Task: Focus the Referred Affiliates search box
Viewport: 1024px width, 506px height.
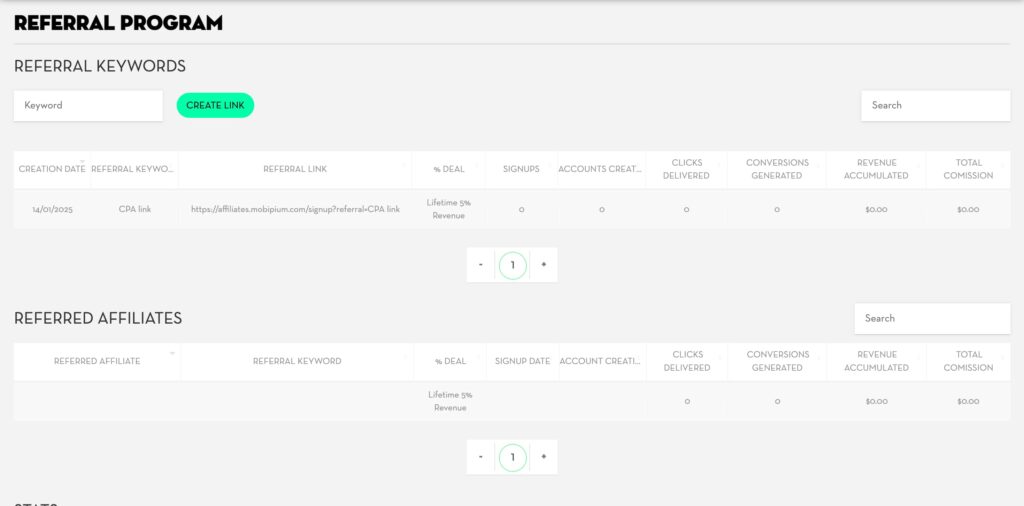Action: [932, 319]
